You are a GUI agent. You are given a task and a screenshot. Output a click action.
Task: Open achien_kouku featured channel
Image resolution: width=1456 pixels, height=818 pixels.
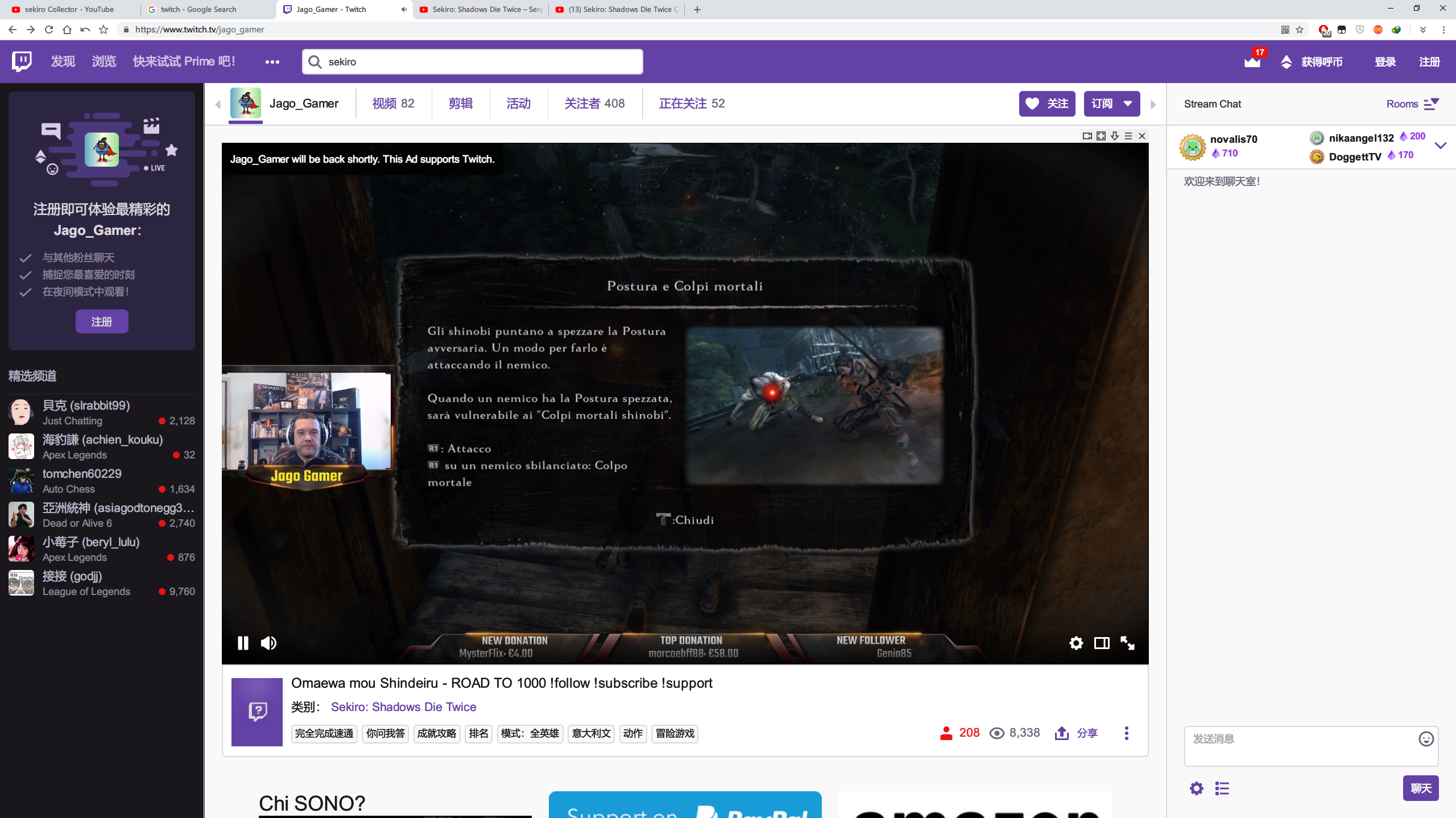click(102, 447)
